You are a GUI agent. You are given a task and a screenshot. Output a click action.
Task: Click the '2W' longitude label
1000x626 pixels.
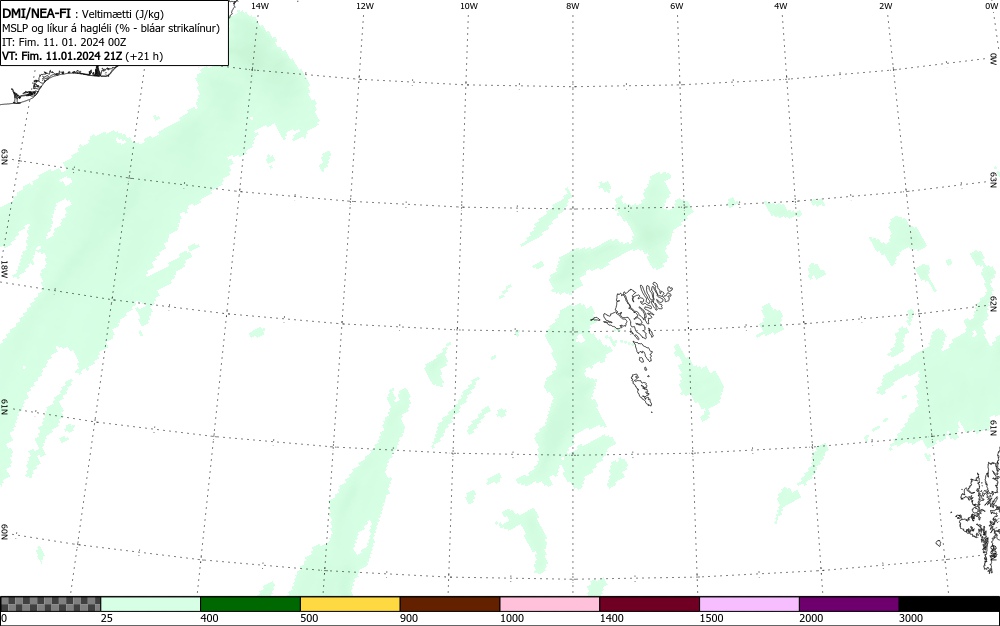click(x=885, y=6)
